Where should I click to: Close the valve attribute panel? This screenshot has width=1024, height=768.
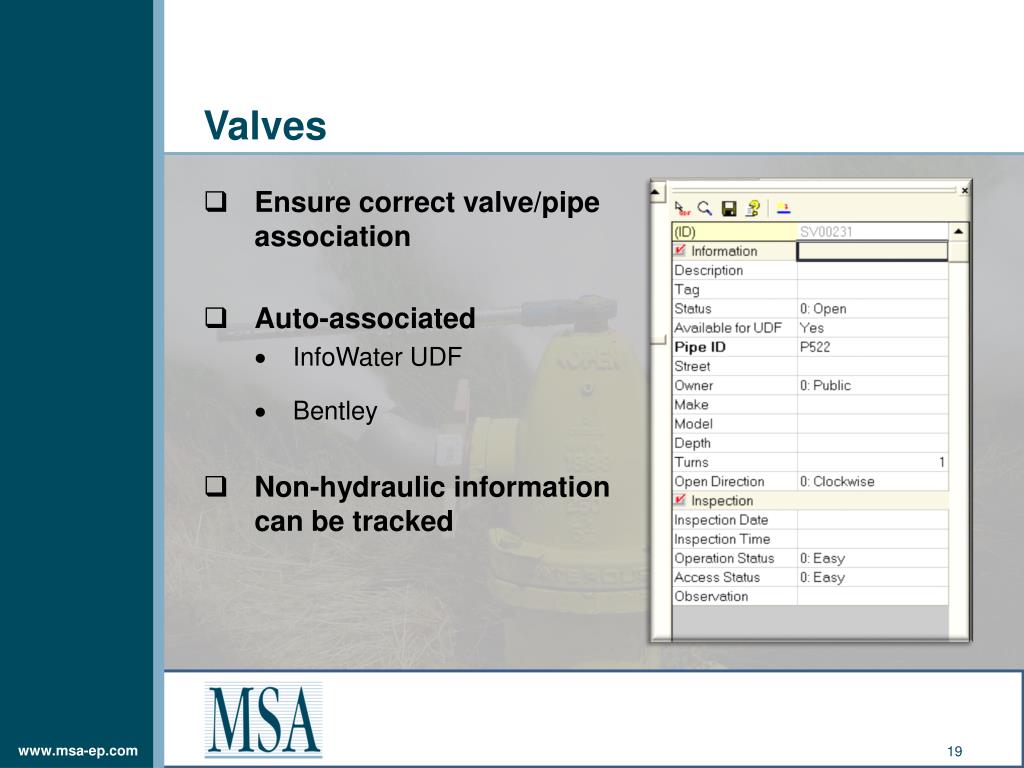pos(965,190)
